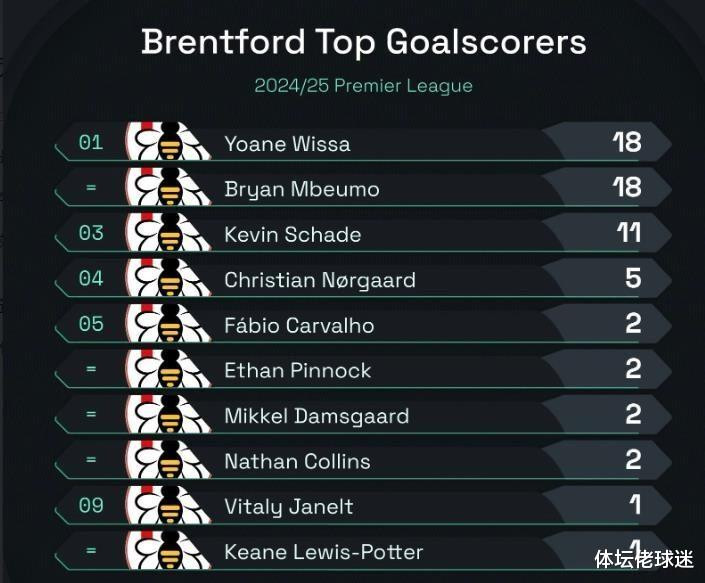Viewport: 705px width, 583px height.
Task: Open Bryan Mbeumo's player name
Action: coord(302,190)
